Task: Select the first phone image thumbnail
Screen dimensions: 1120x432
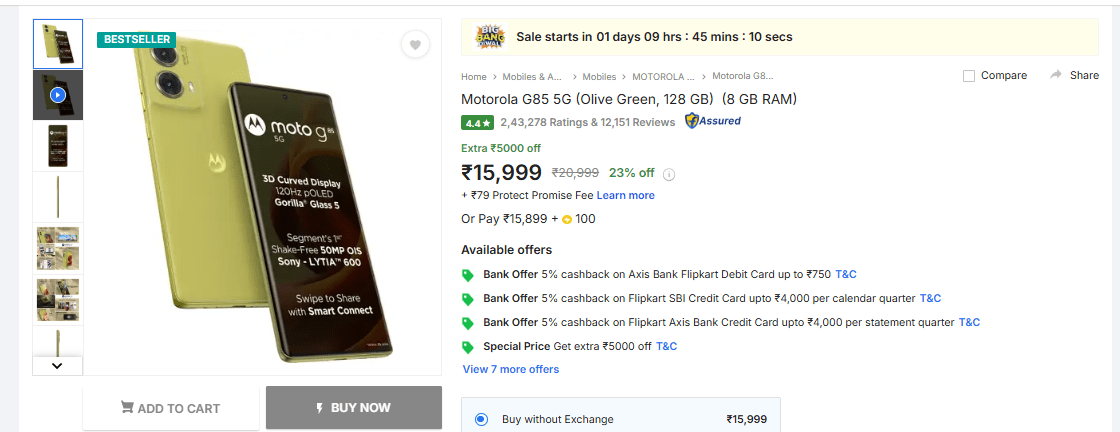Action: pos(58,44)
